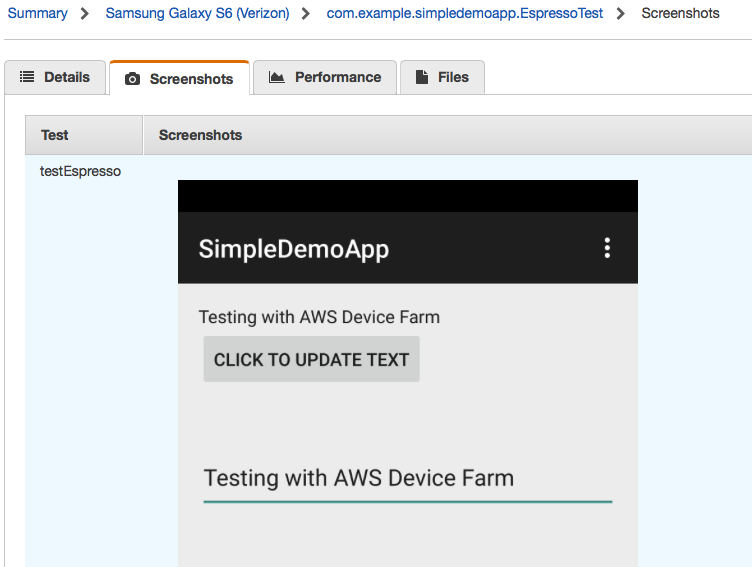
Task: Click the chevron after Samsung Galaxy S6 breadcrumb
Action: [x=306, y=13]
